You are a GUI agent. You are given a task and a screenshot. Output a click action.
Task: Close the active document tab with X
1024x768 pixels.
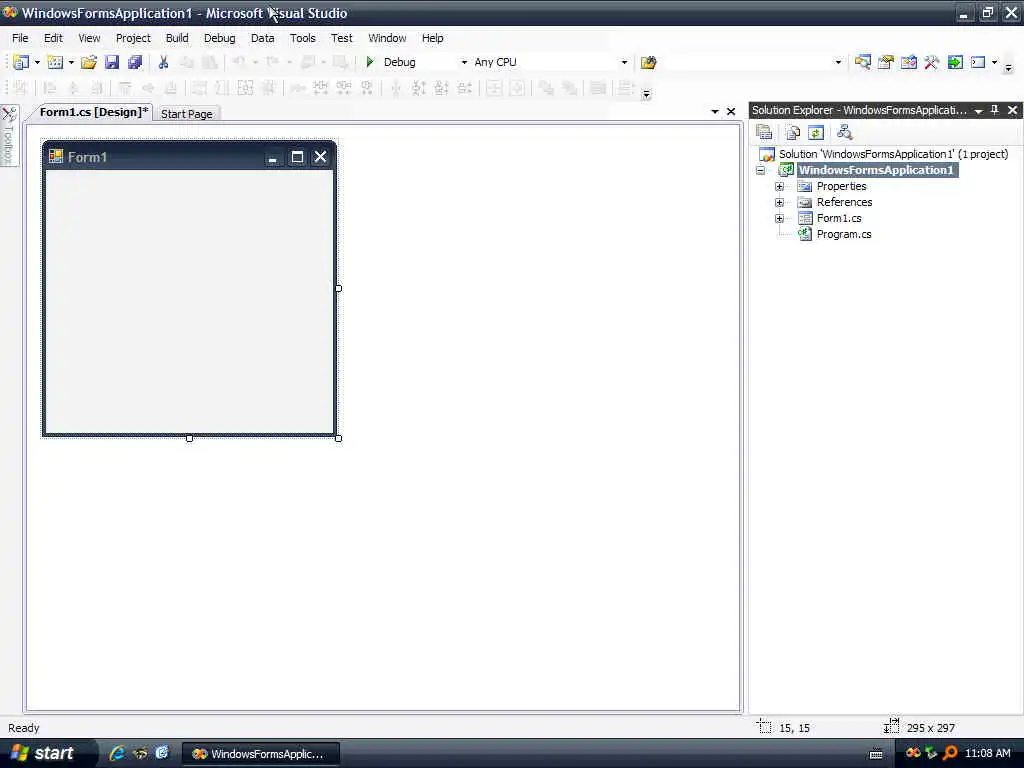[731, 112]
